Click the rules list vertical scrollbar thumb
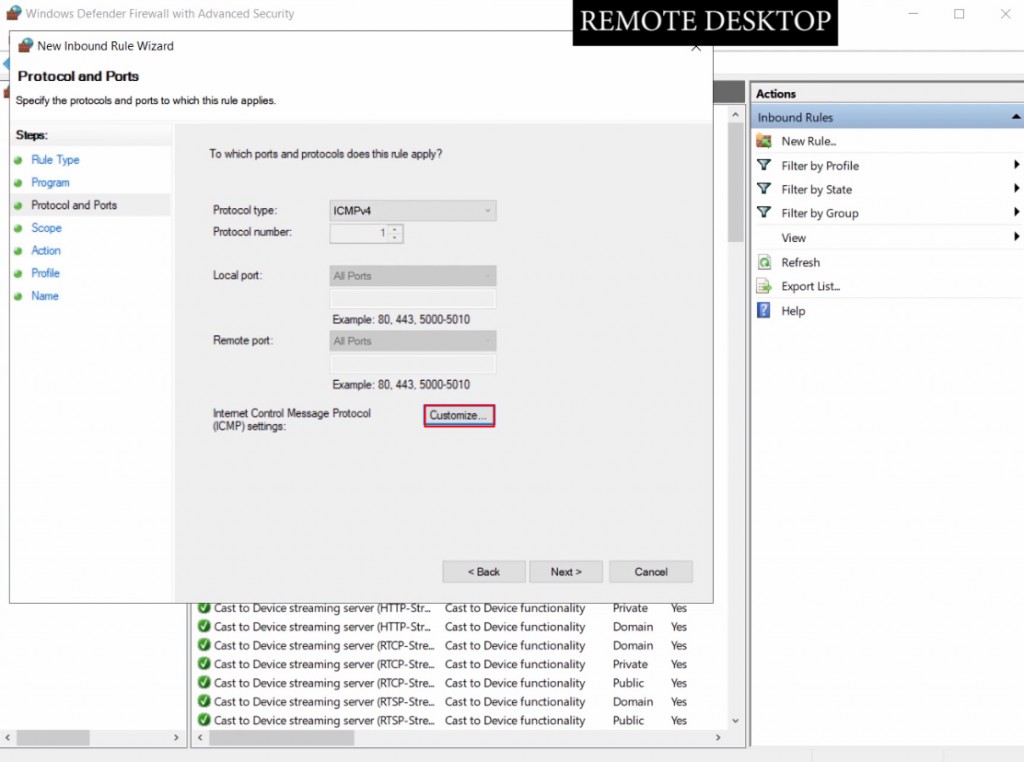This screenshot has height=762, width=1024. [x=735, y=183]
